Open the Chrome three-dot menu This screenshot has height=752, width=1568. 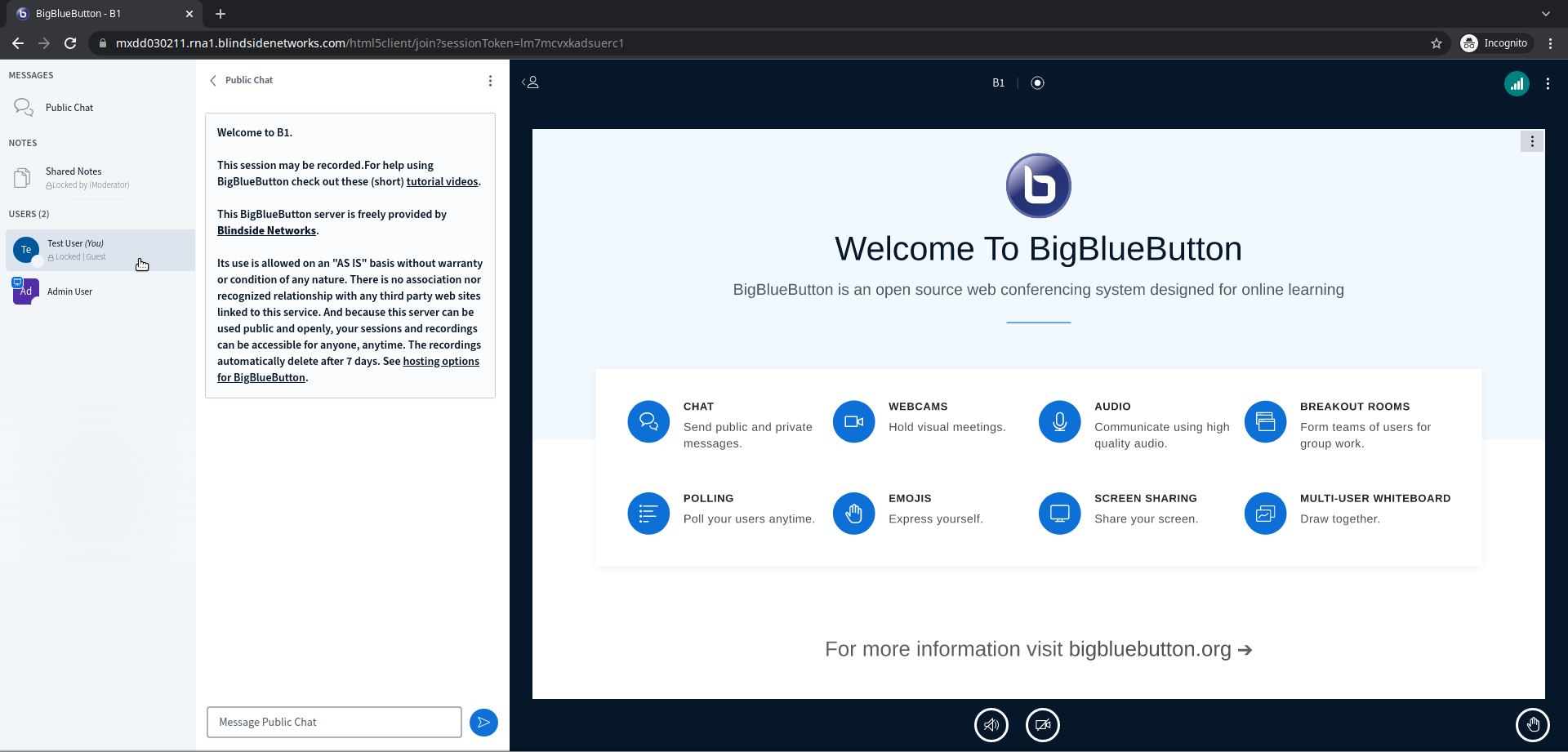1550,43
